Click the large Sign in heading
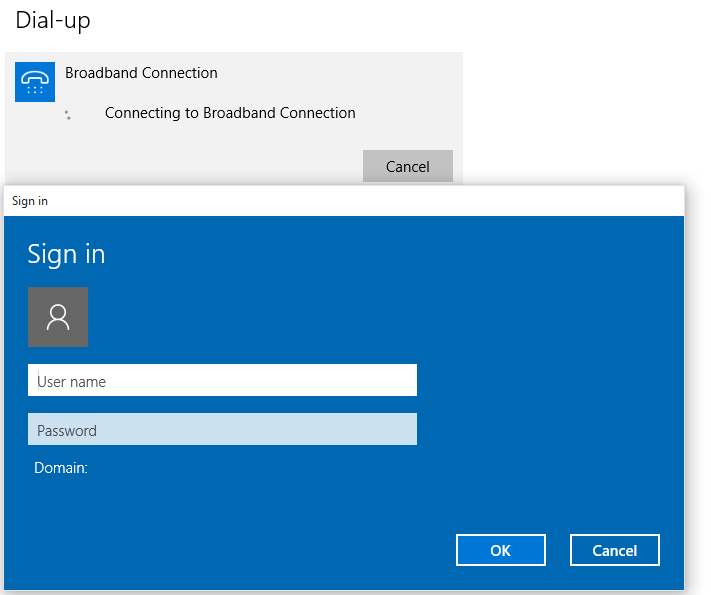 tap(66, 254)
